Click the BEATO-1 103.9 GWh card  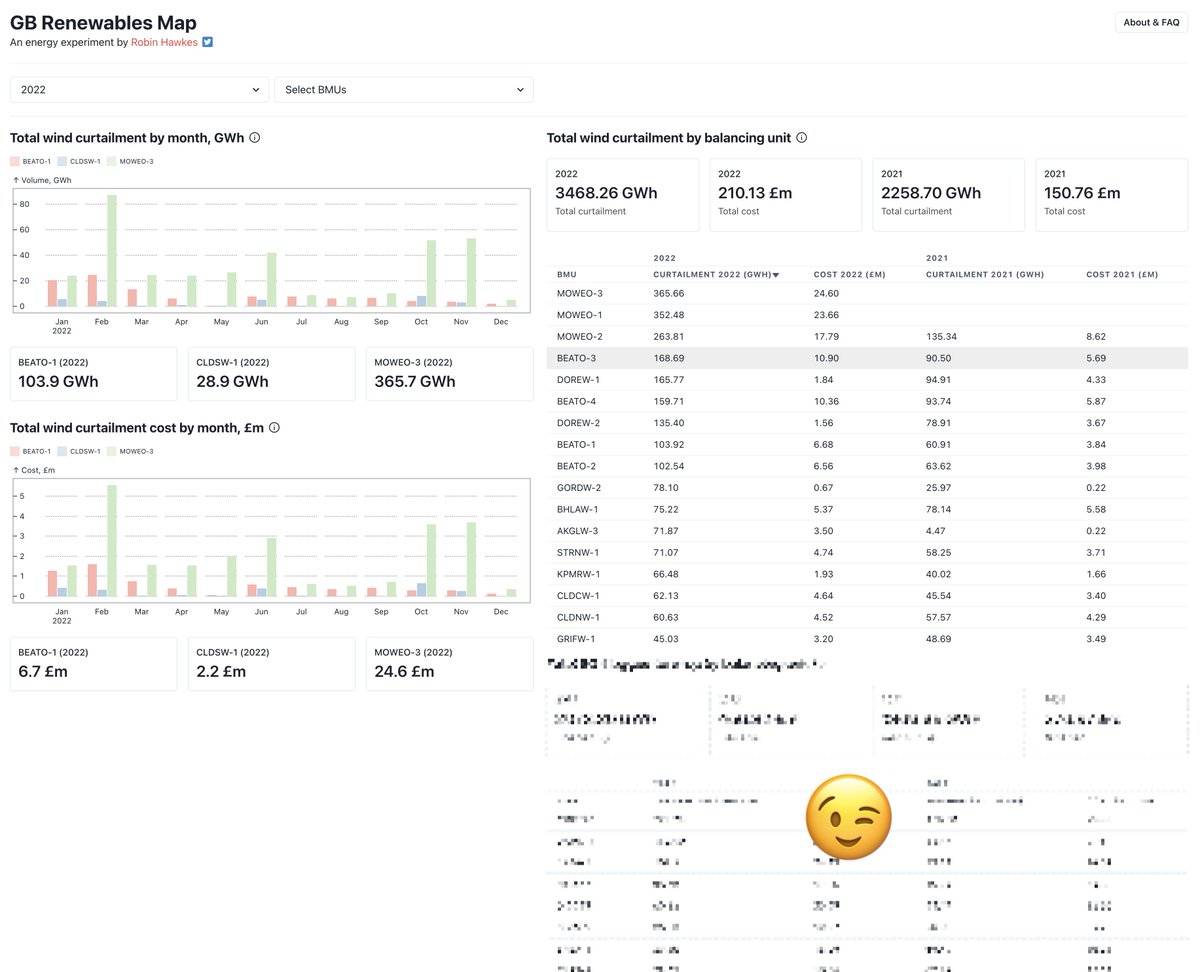(93, 374)
